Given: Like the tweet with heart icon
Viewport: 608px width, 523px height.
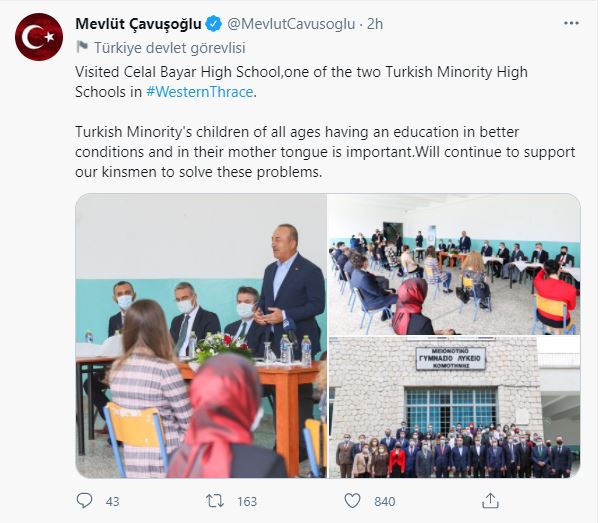Looking at the screenshot, I should click(352, 501).
